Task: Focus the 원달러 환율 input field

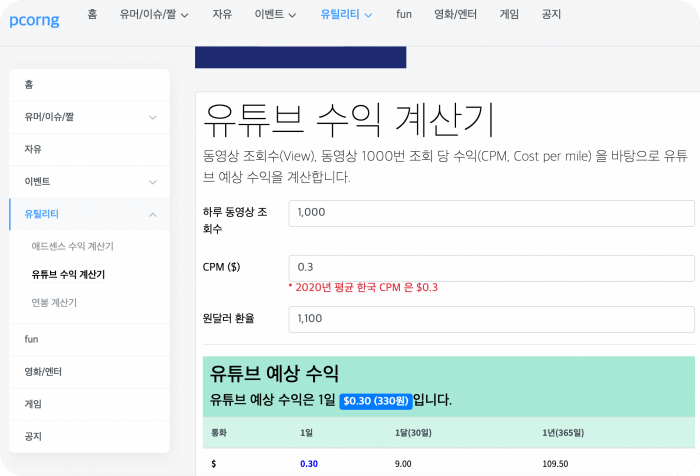Action: [492, 319]
